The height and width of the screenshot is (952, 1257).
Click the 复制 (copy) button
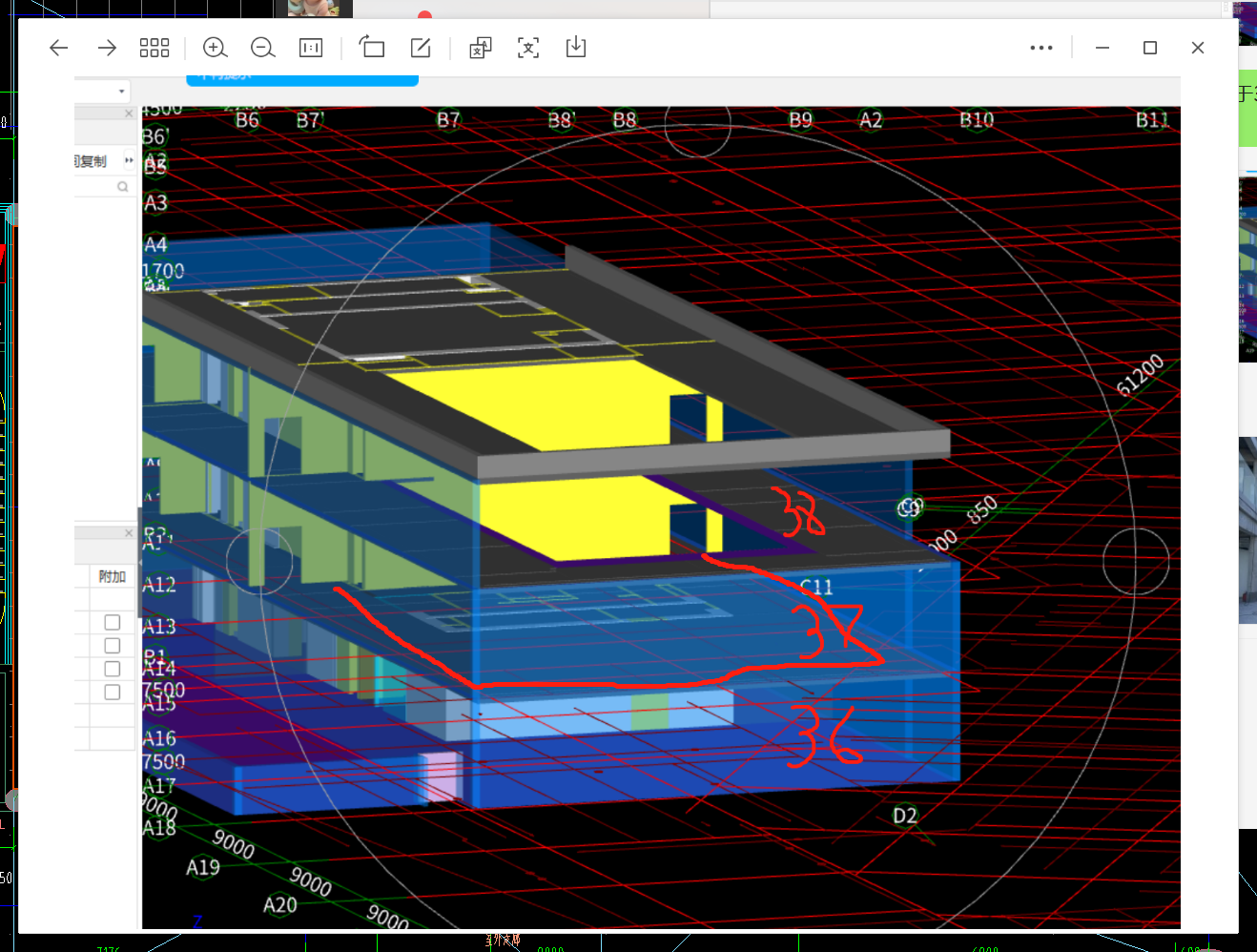pos(92,161)
